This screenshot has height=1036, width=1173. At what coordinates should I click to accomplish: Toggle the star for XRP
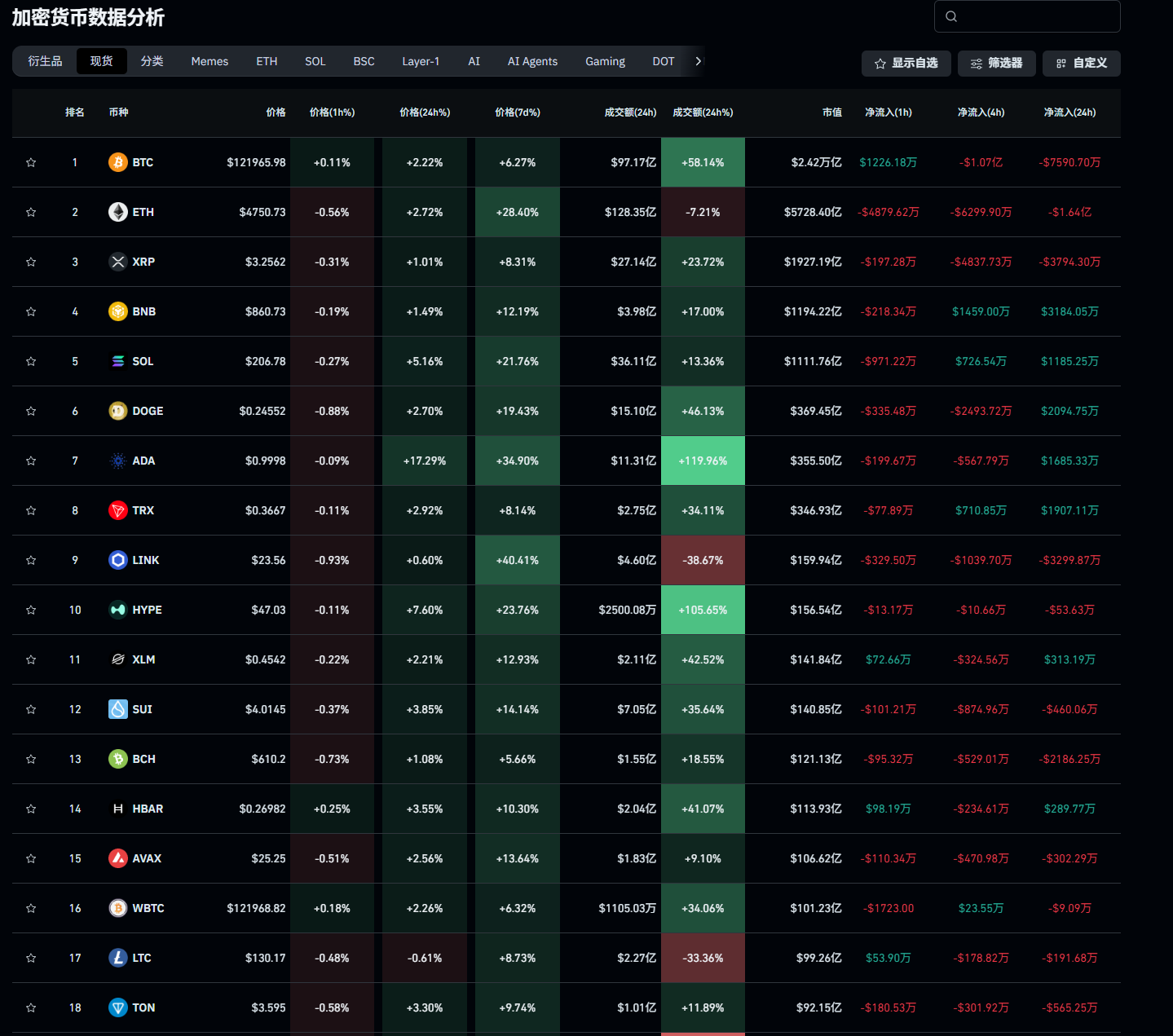click(31, 262)
